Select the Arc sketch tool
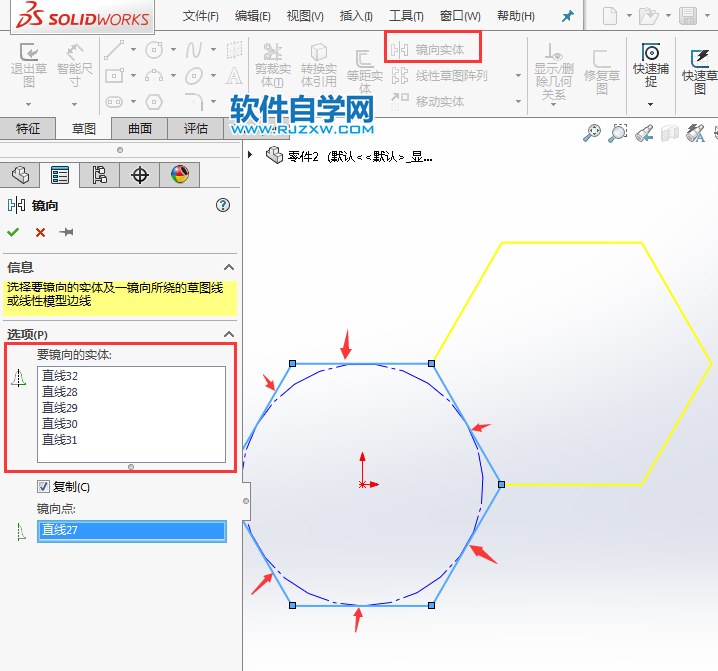The width and height of the screenshot is (718, 671). point(154,75)
